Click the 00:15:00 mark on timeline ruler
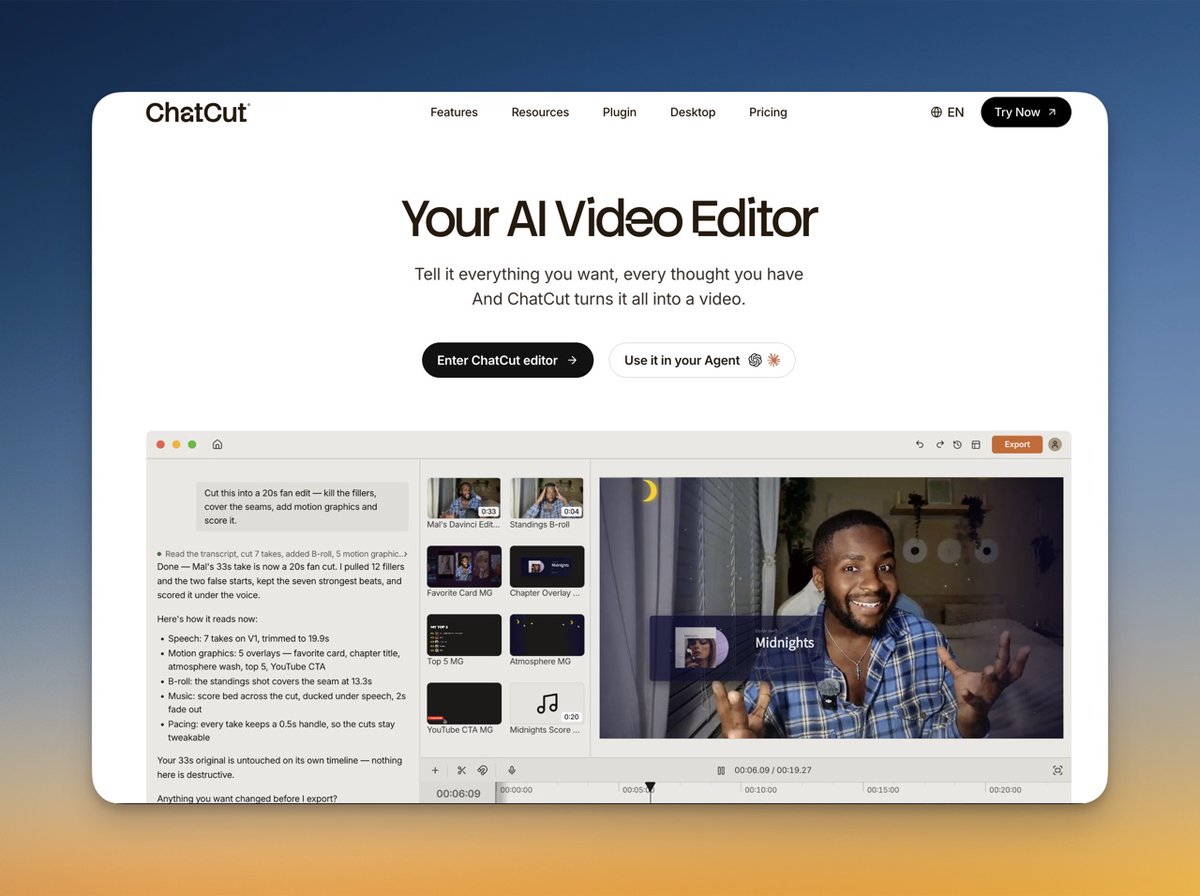1200x896 pixels. pos(883,790)
